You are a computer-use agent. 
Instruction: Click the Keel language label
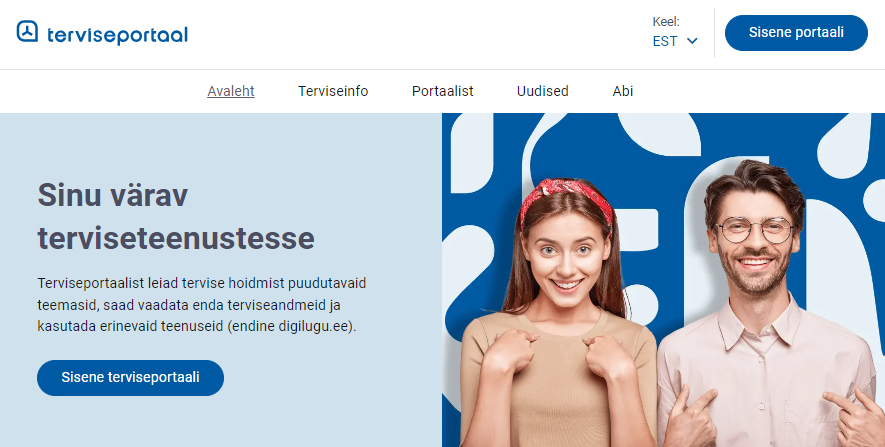[666, 21]
